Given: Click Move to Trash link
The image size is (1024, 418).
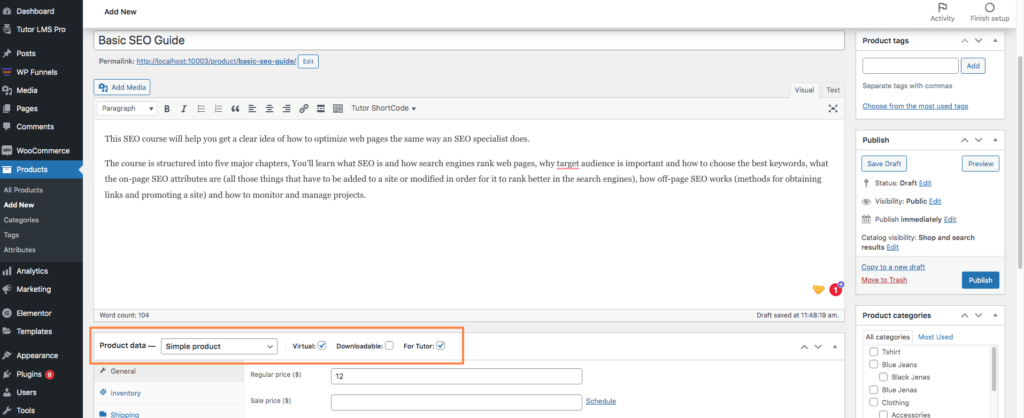Looking at the screenshot, I should [x=884, y=280].
